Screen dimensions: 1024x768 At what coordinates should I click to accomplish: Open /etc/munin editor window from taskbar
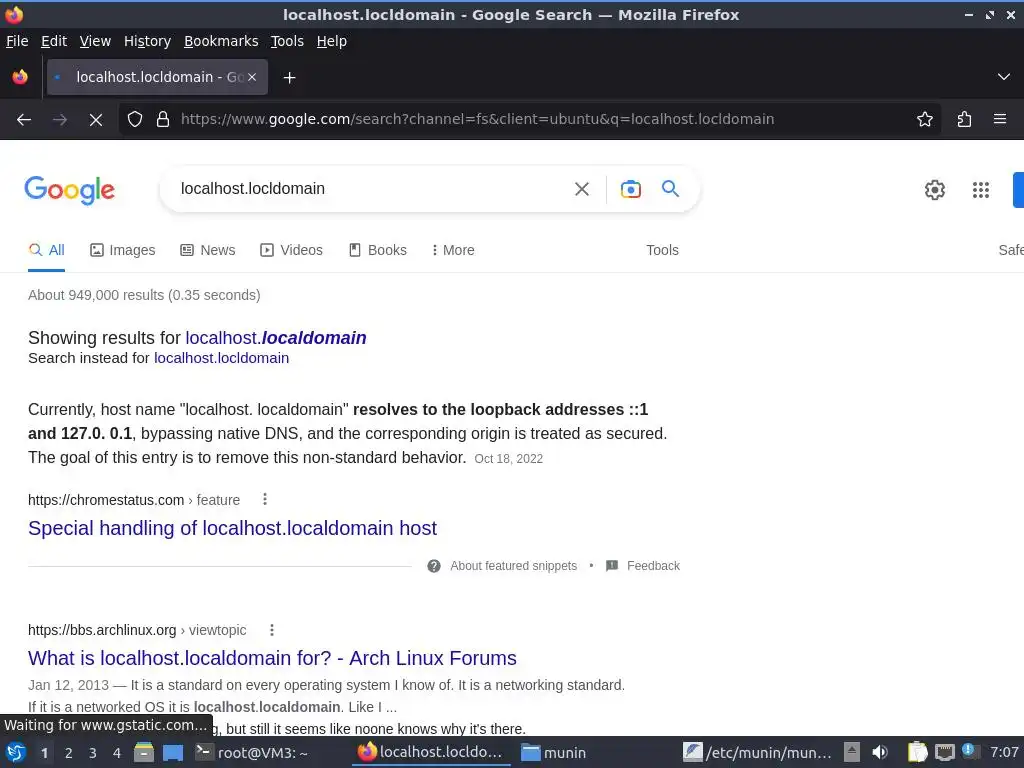pos(758,753)
